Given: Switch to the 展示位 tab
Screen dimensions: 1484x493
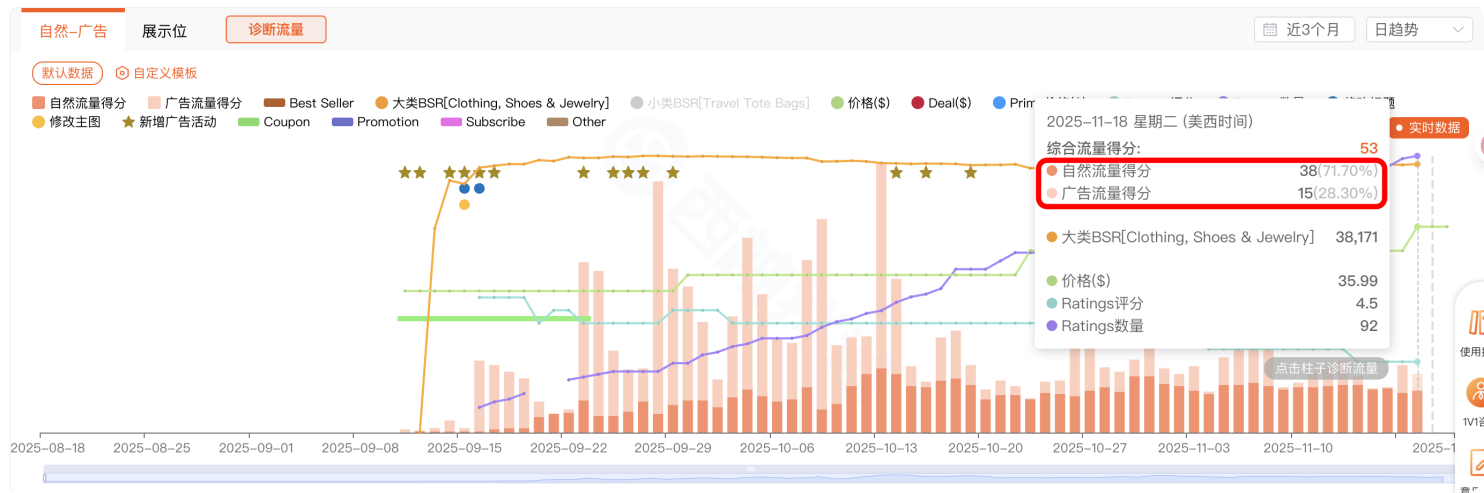Looking at the screenshot, I should (x=164, y=31).
